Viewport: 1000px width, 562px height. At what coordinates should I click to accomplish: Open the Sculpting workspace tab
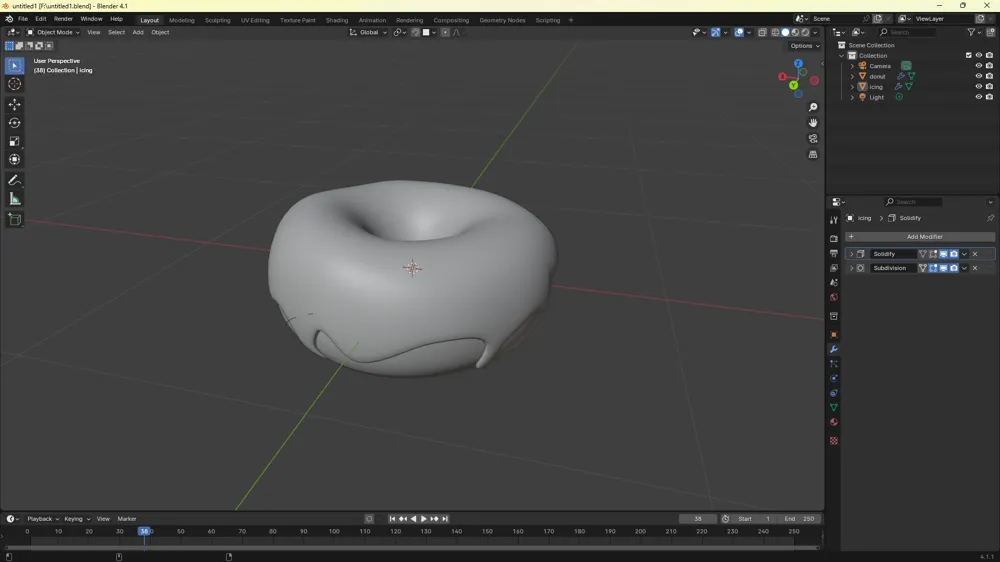click(x=217, y=20)
